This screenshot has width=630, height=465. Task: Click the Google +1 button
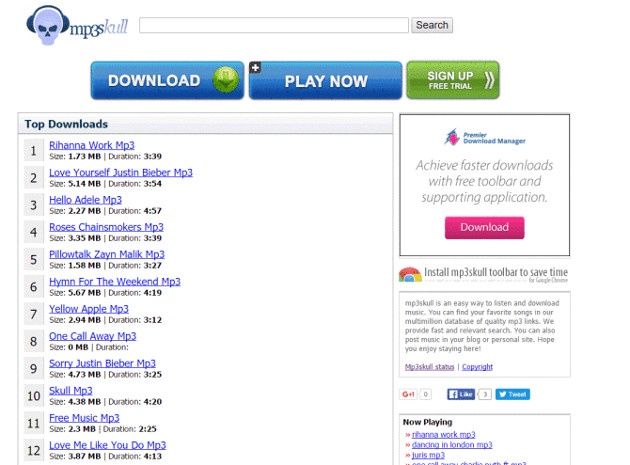click(408, 394)
